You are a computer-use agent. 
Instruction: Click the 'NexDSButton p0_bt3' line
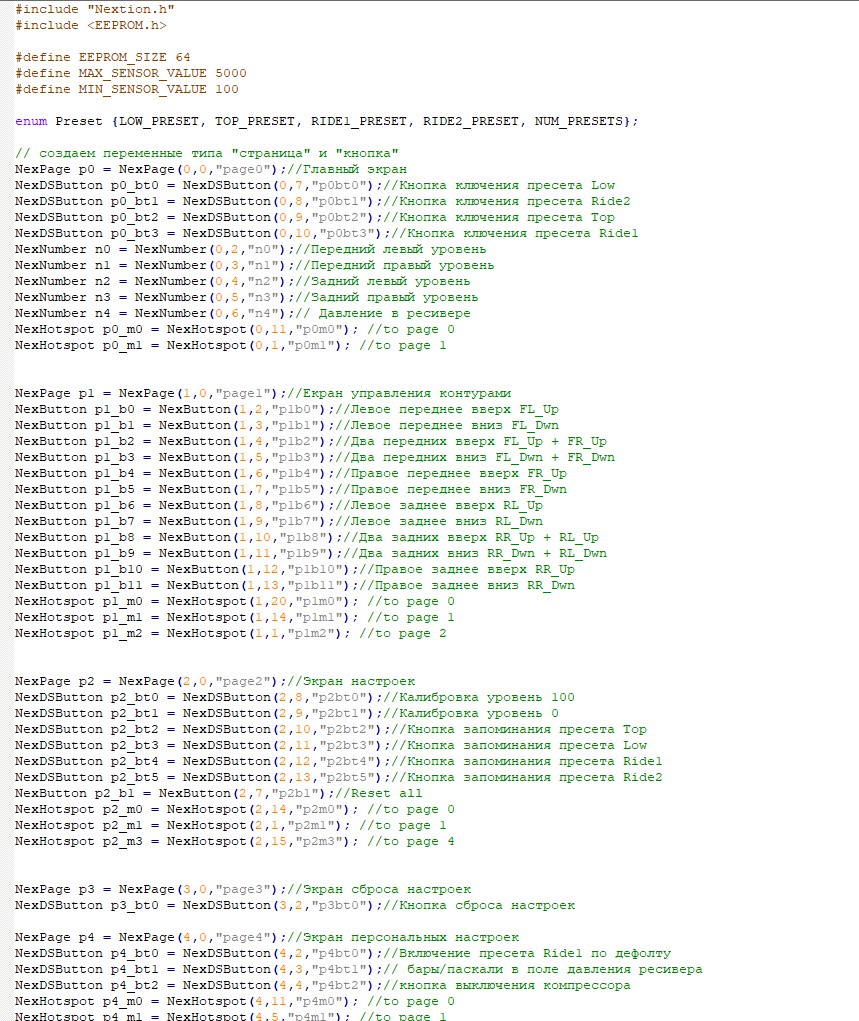pyautogui.click(x=327, y=233)
